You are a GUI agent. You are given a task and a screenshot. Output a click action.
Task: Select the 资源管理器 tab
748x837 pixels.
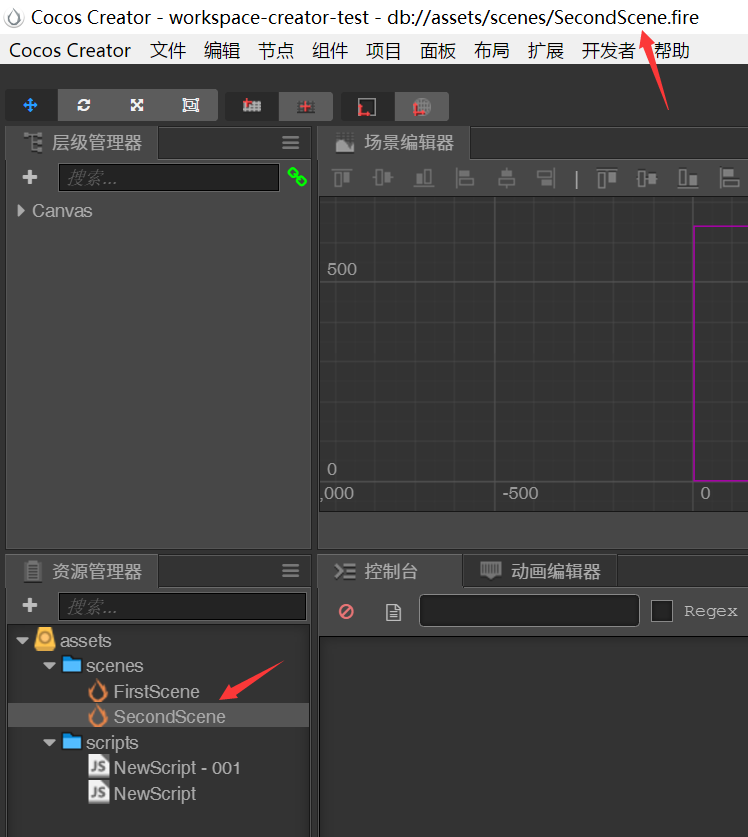click(82, 571)
